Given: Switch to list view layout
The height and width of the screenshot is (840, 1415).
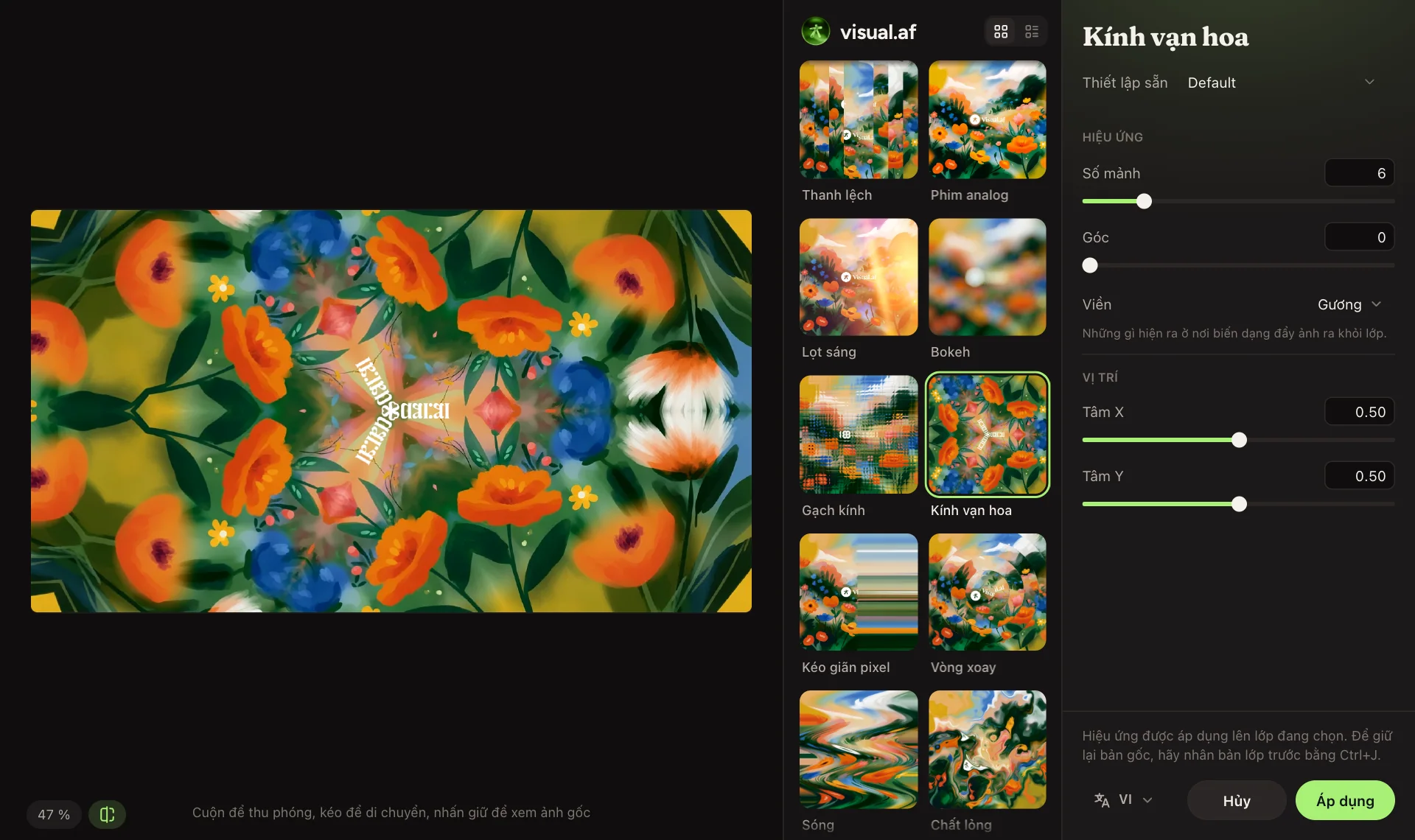Looking at the screenshot, I should 1032,32.
